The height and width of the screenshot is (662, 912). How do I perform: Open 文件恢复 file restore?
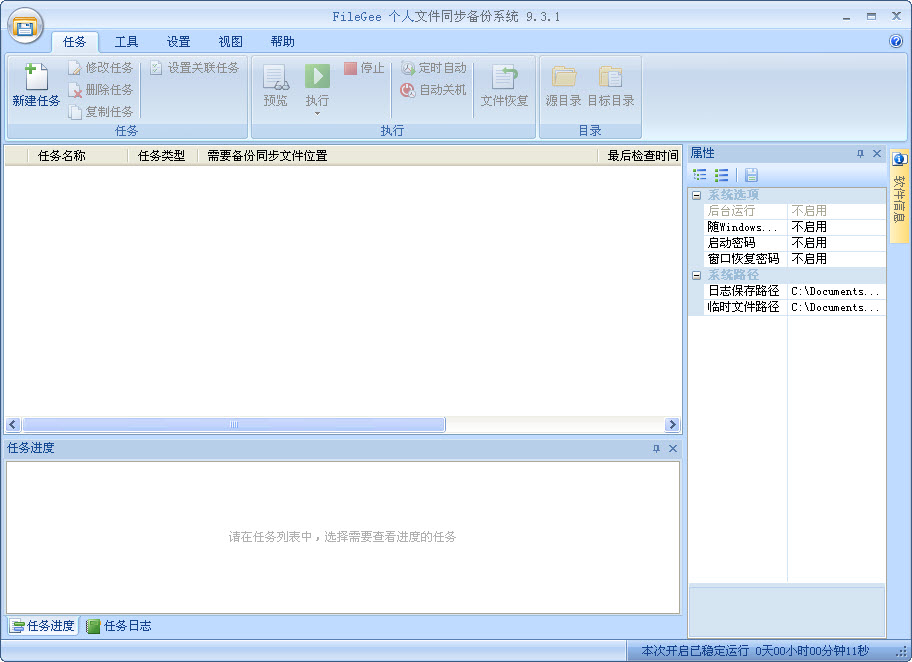pyautogui.click(x=504, y=86)
